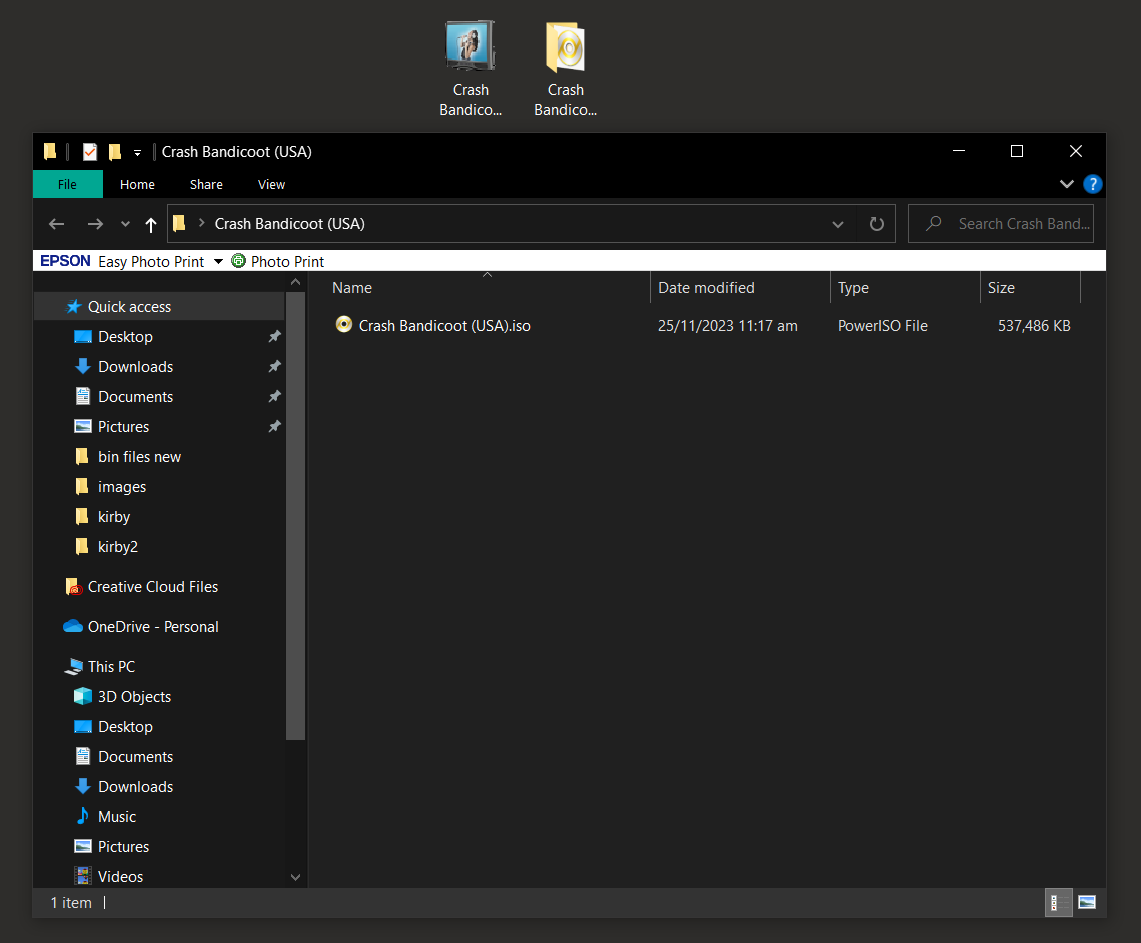
Task: Sort files by the Date modified column
Action: pos(706,287)
